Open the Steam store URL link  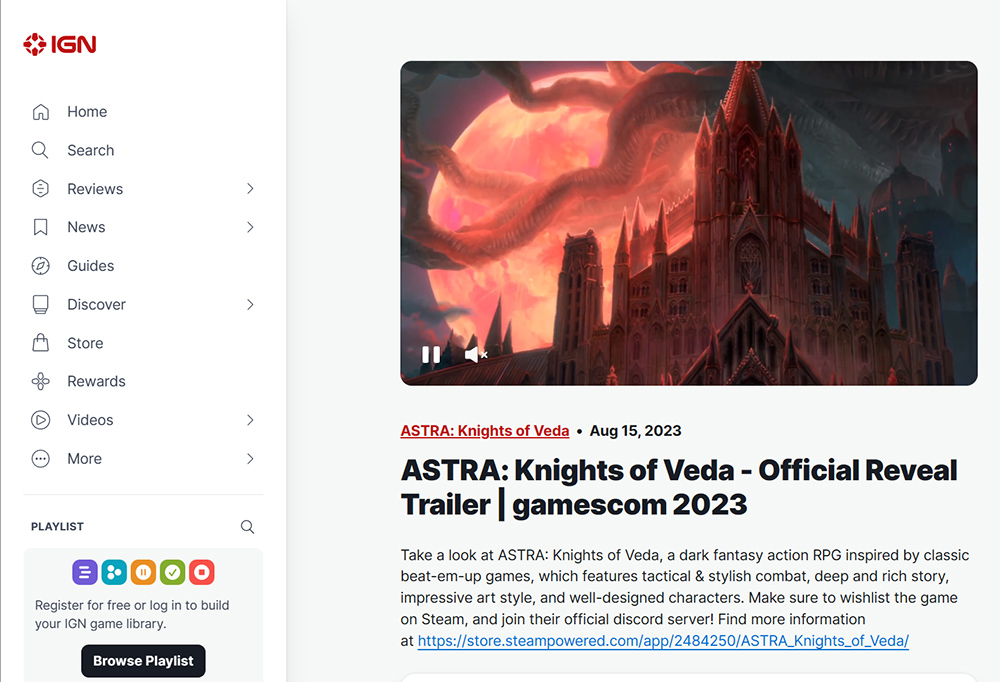coord(663,641)
